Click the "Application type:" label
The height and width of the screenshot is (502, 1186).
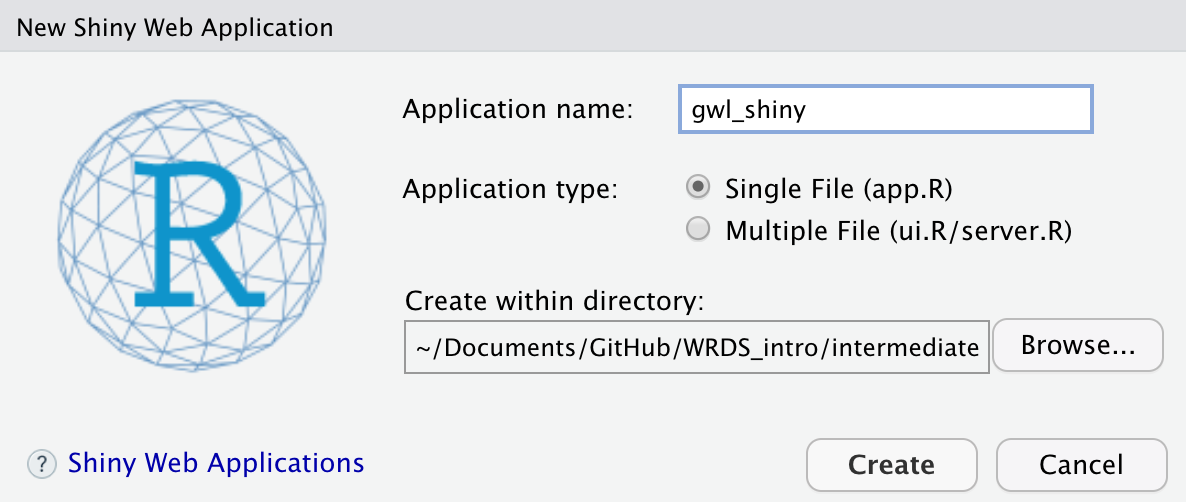point(510,188)
